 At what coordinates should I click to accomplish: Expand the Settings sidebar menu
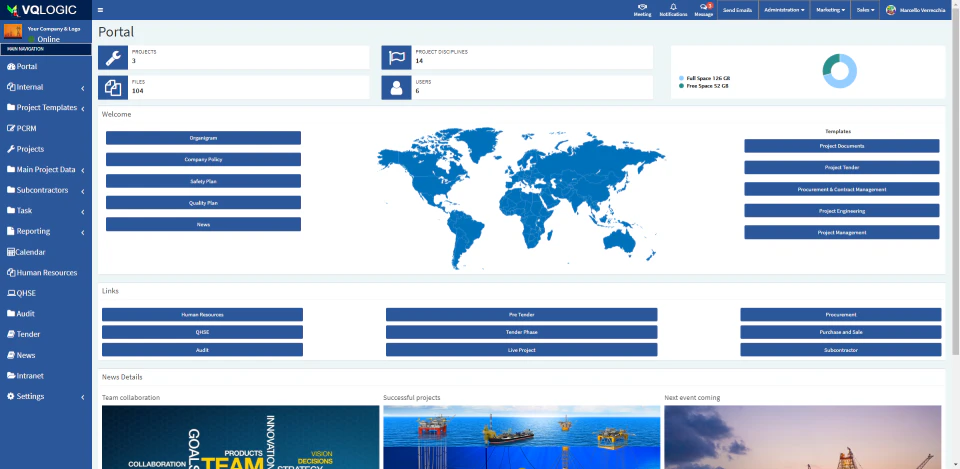46,396
